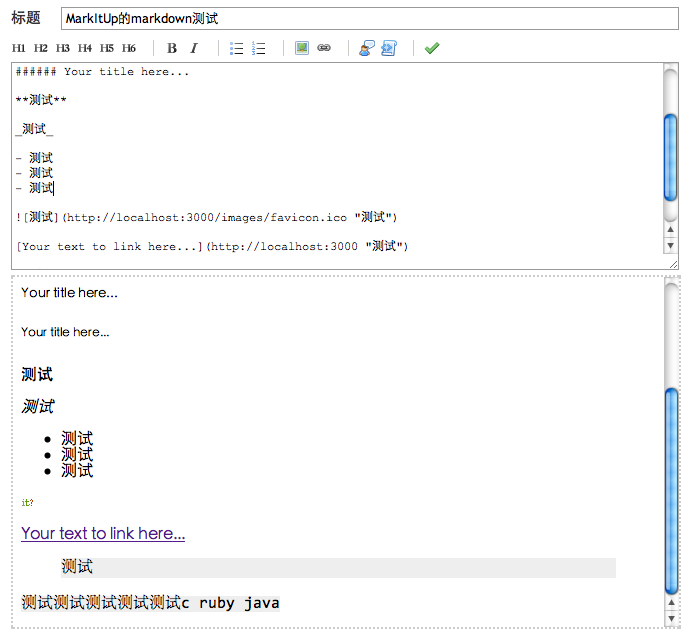Click preview pane scrollbar up arrow
The image size is (690, 635).
pyautogui.click(x=672, y=602)
